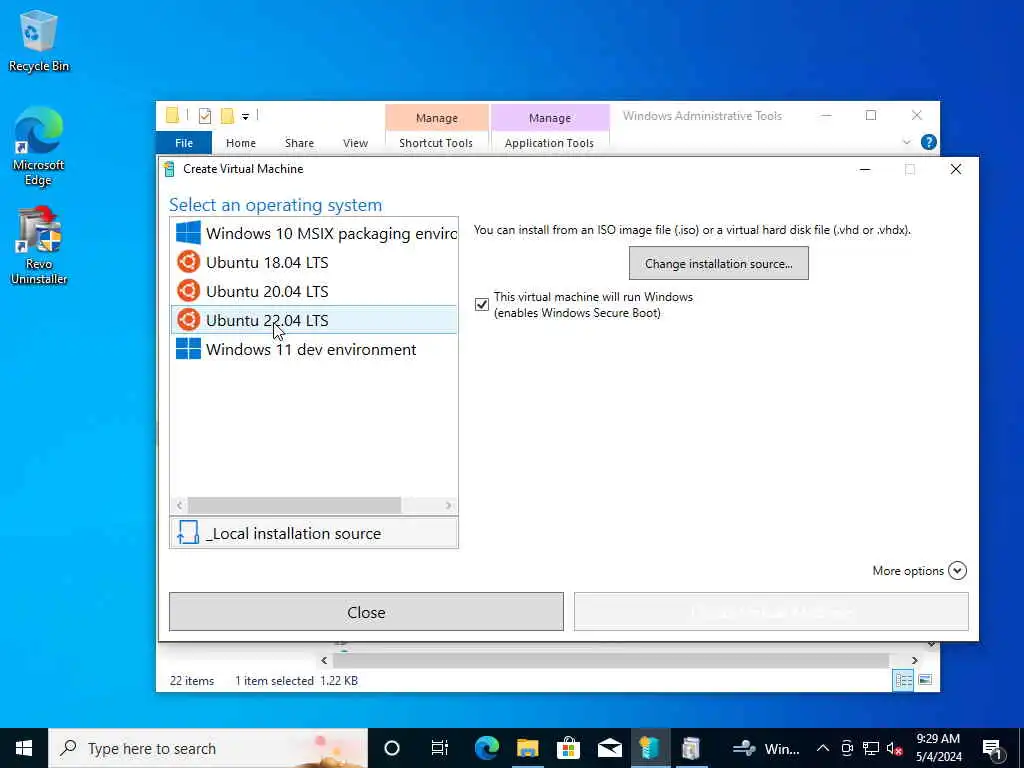Open the View ribbon tab
This screenshot has height=768, width=1024.
355,143
